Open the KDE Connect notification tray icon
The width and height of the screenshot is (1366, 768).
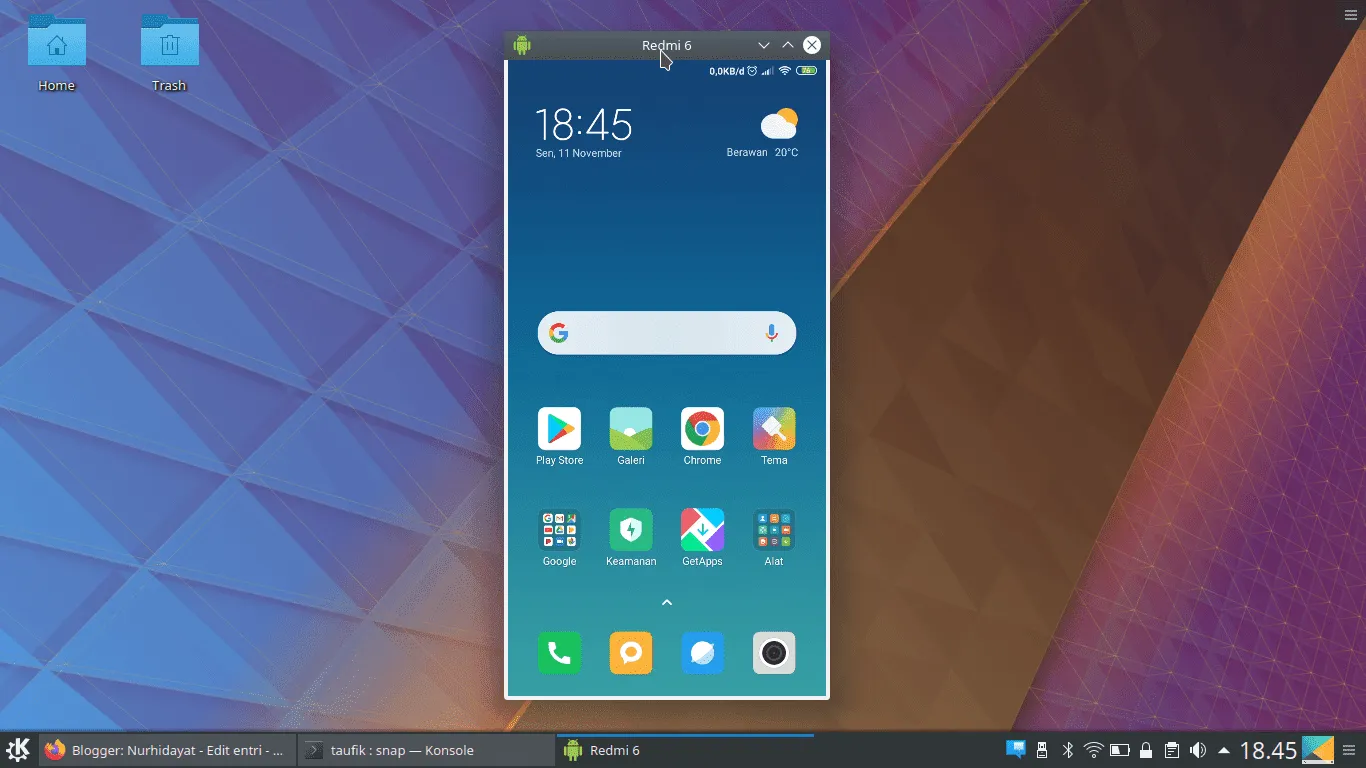point(1016,749)
